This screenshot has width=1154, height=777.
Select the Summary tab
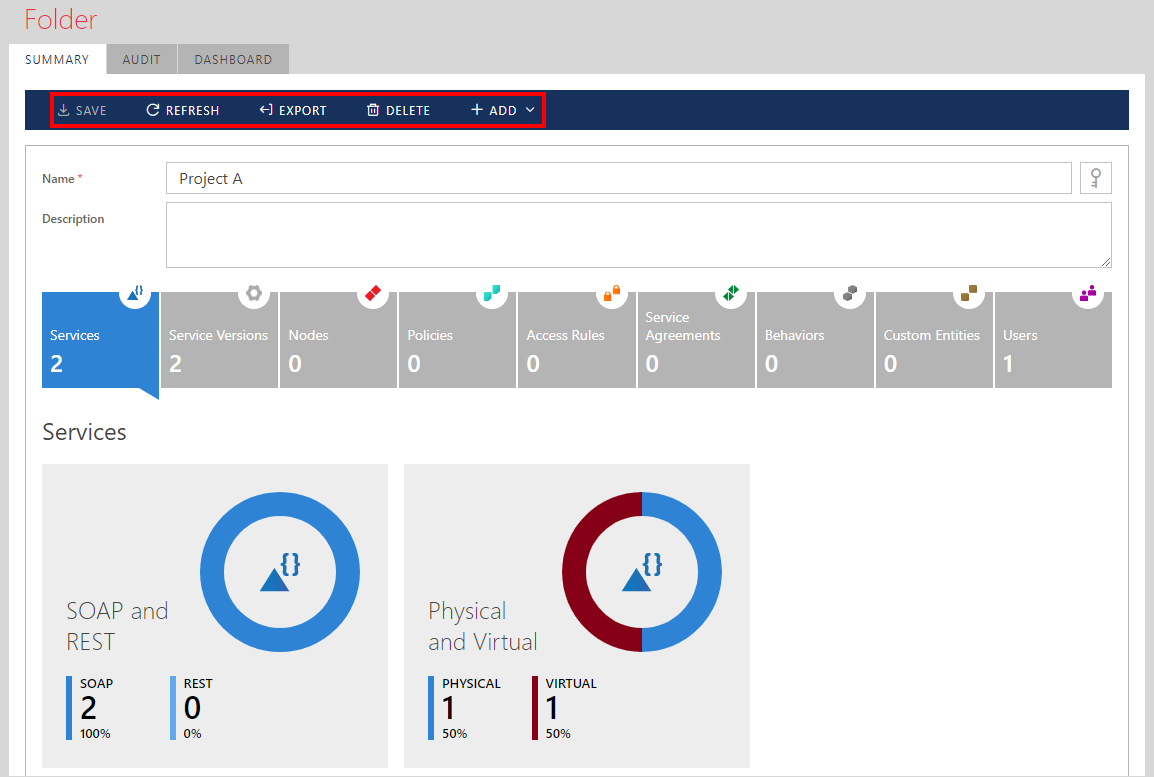click(57, 59)
